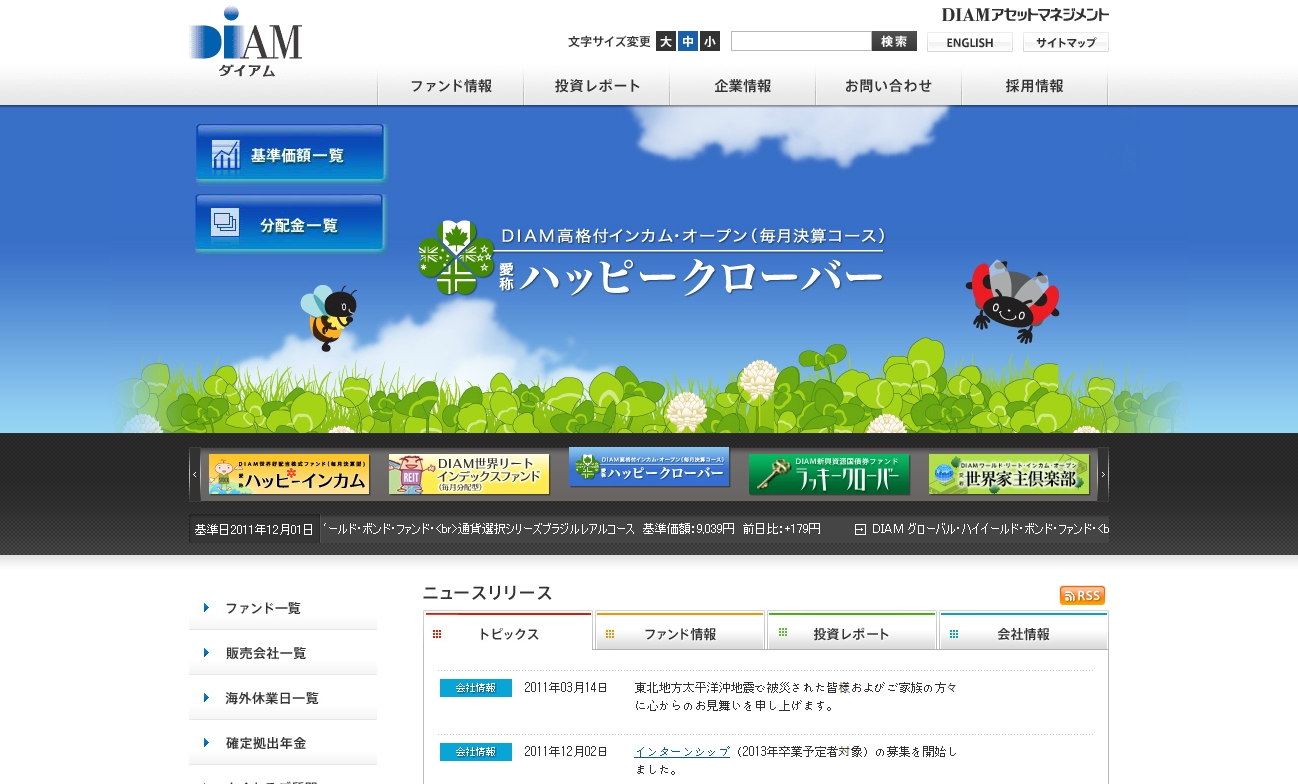This screenshot has height=784, width=1298.
Task: Click the 検索 search button
Action: pos(894,41)
